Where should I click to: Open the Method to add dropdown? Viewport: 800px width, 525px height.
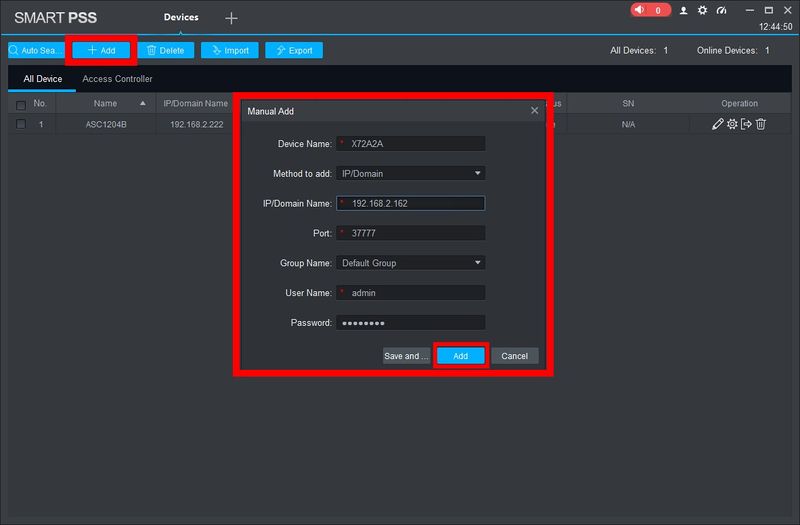coord(411,173)
